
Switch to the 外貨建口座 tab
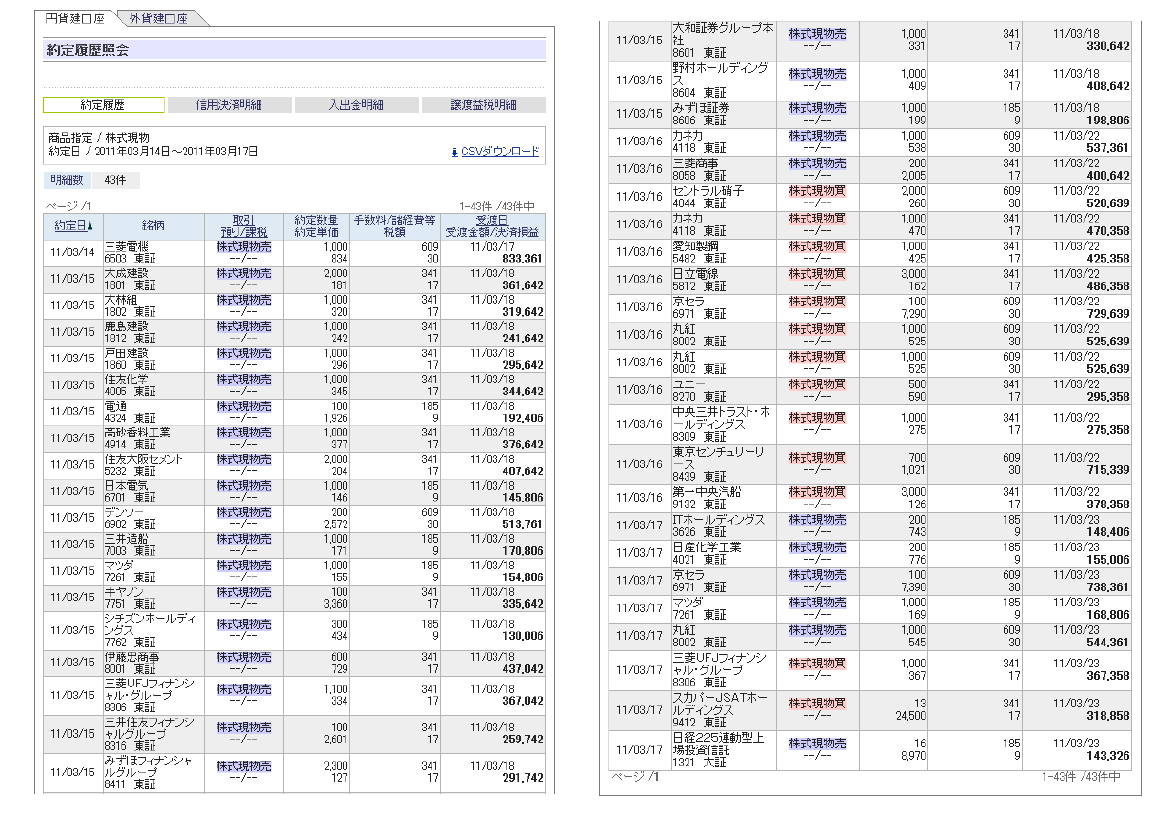pos(159,19)
